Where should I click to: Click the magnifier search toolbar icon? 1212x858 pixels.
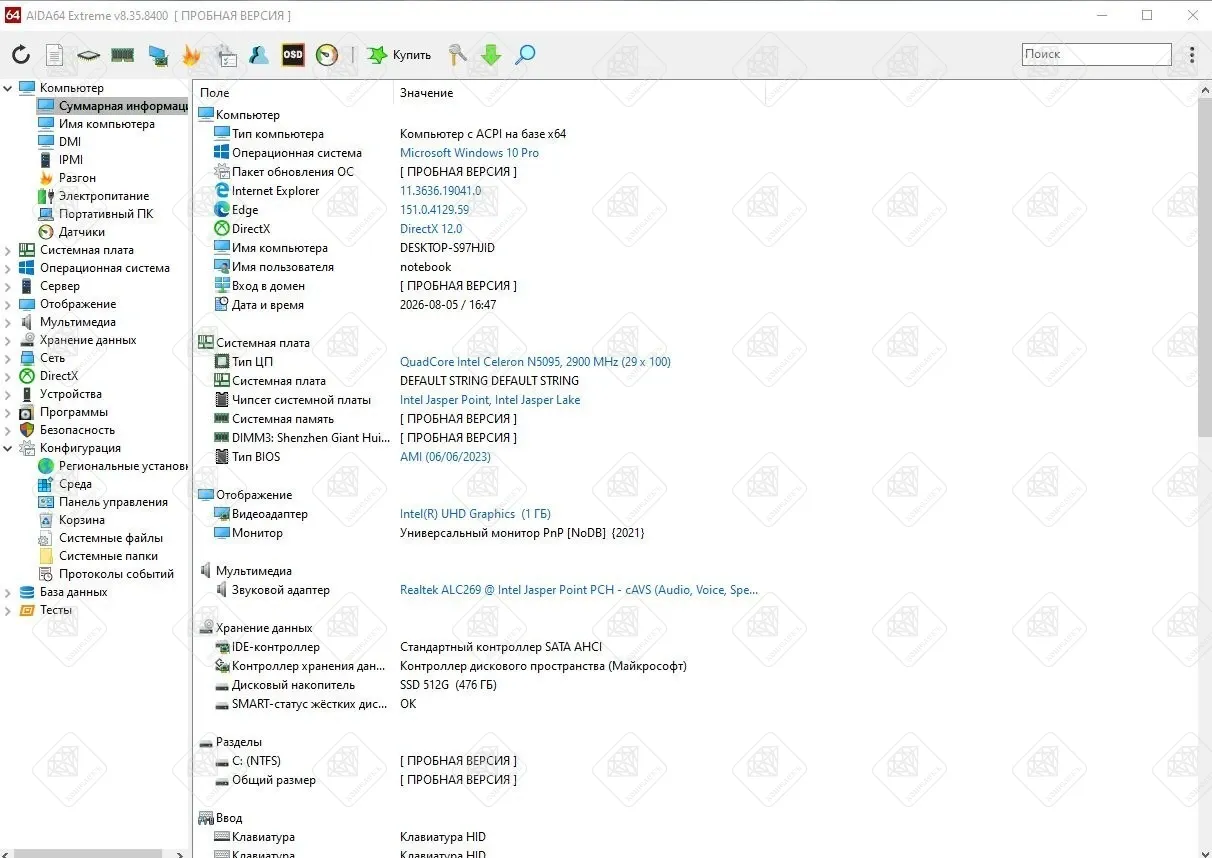click(x=525, y=55)
